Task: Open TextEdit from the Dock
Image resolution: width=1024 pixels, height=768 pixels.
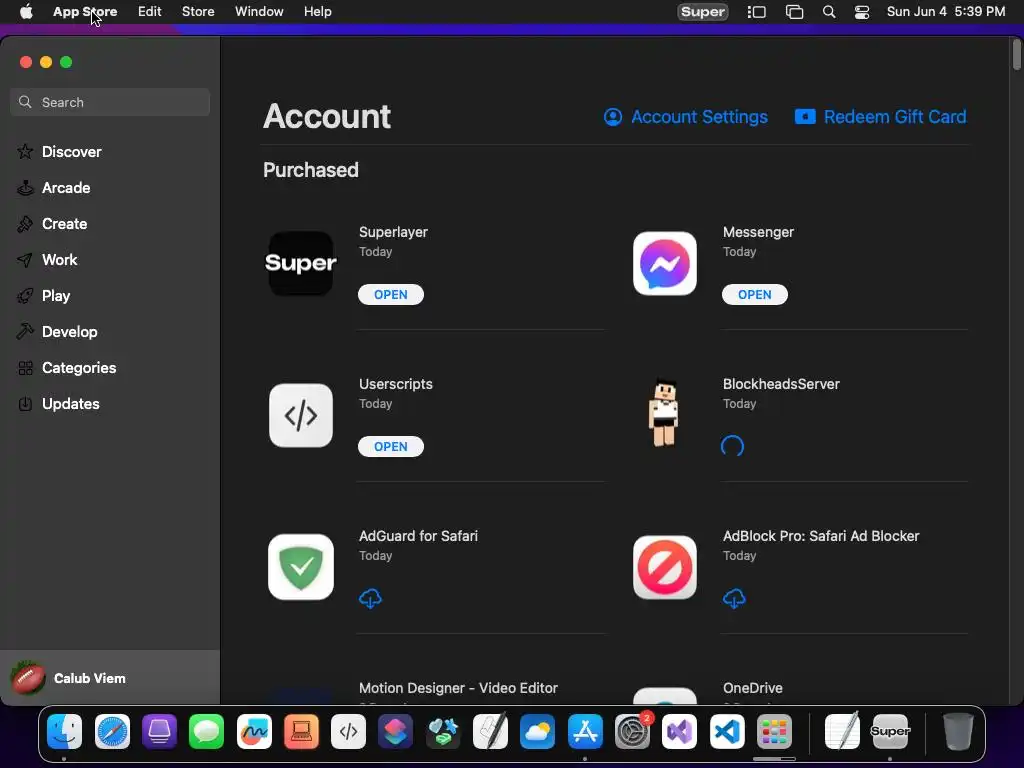Action: pos(842,731)
